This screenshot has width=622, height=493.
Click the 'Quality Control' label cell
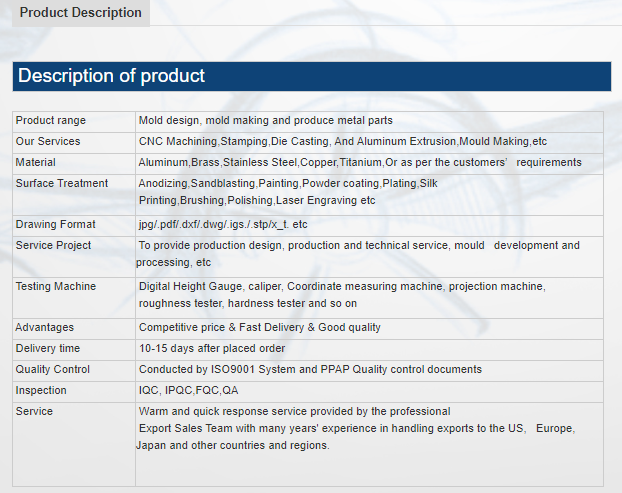(53, 370)
